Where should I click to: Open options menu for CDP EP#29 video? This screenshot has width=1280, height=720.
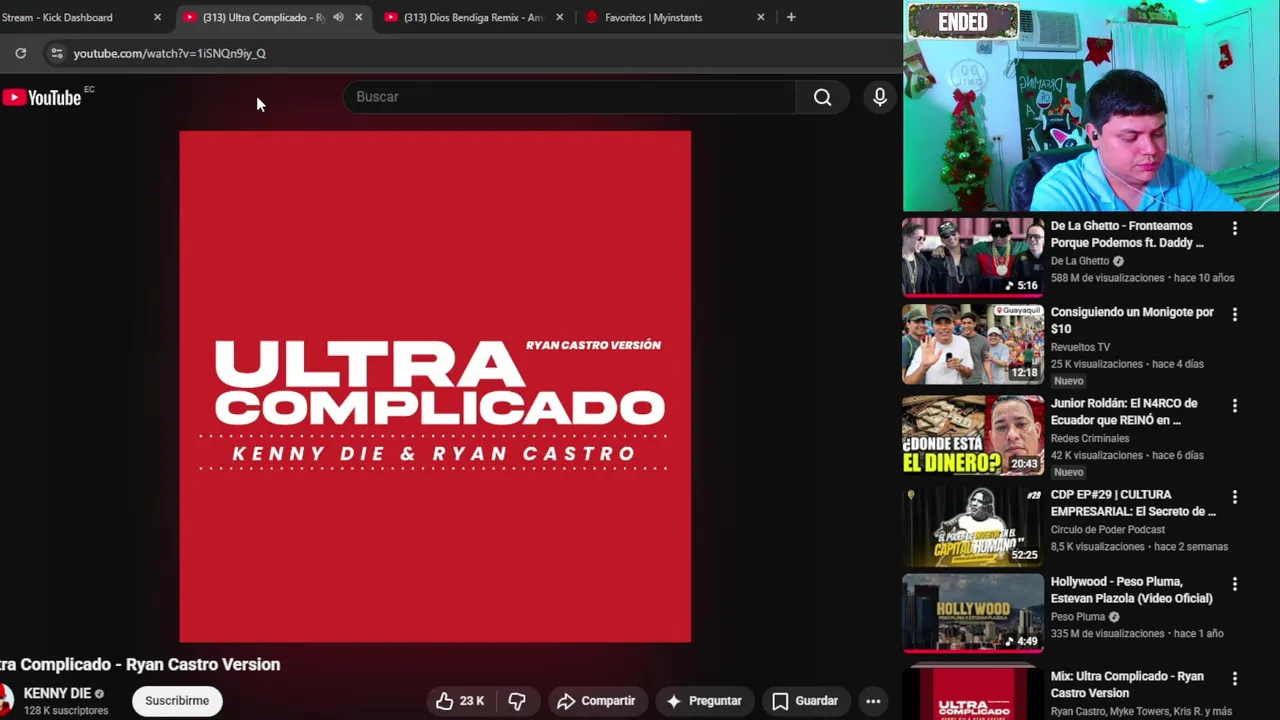(1235, 496)
